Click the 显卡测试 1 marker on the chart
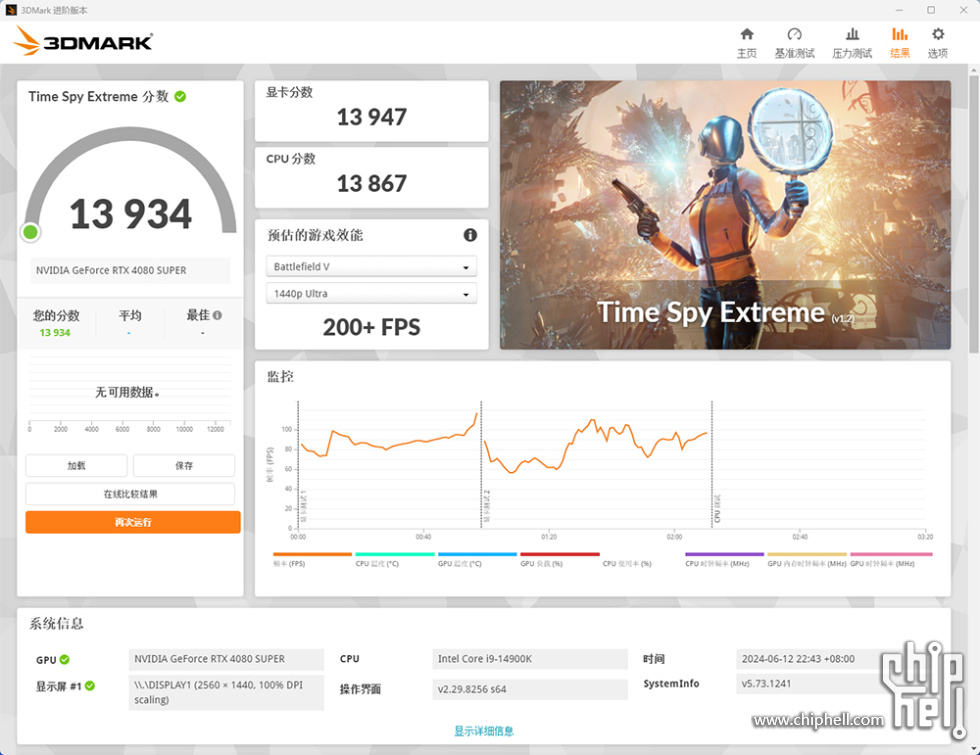980x755 pixels. tap(303, 506)
